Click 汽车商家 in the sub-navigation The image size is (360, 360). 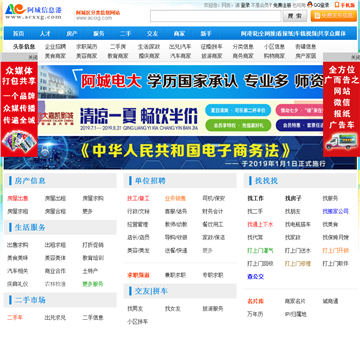click(180, 56)
